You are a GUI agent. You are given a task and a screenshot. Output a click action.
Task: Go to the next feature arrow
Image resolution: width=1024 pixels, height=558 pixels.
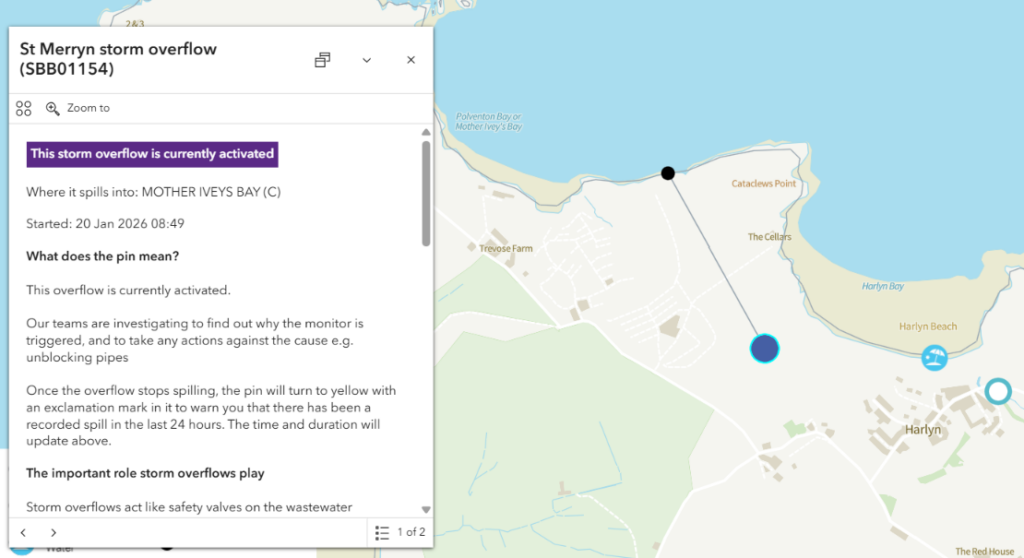[x=54, y=532]
